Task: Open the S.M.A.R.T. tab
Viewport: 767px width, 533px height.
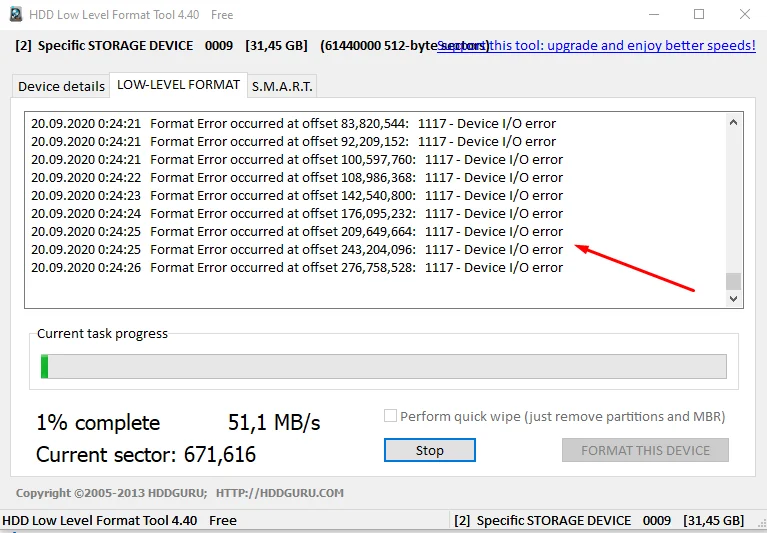Action: tap(282, 87)
